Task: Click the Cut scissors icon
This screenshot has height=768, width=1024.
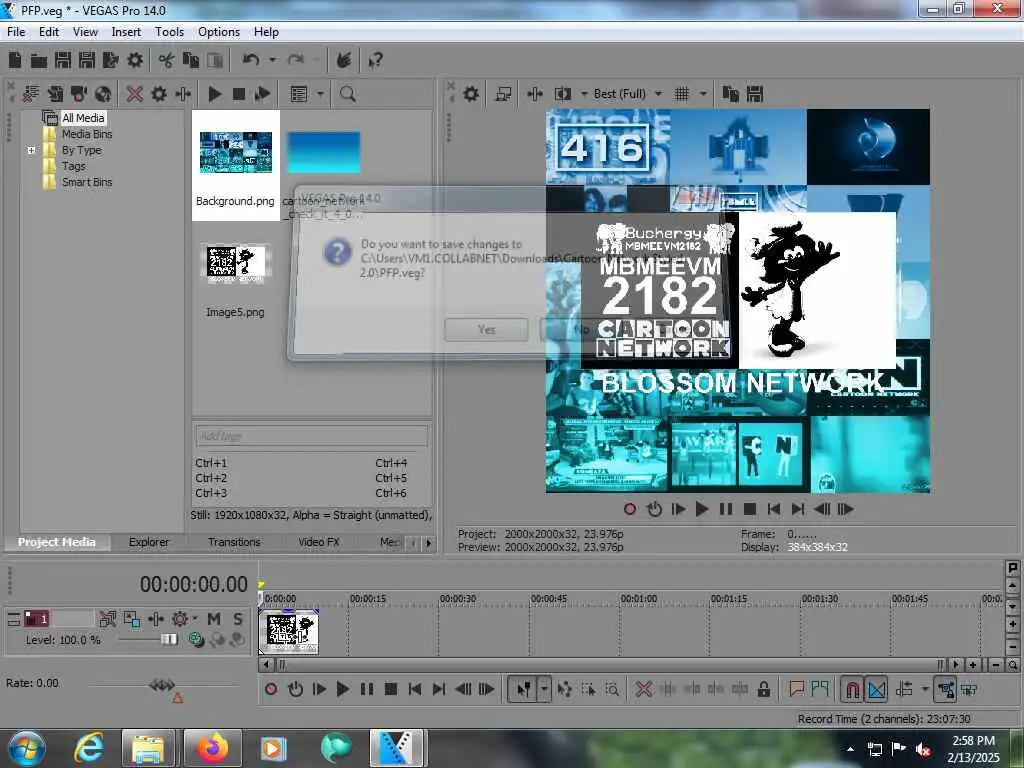Action: tap(167, 60)
